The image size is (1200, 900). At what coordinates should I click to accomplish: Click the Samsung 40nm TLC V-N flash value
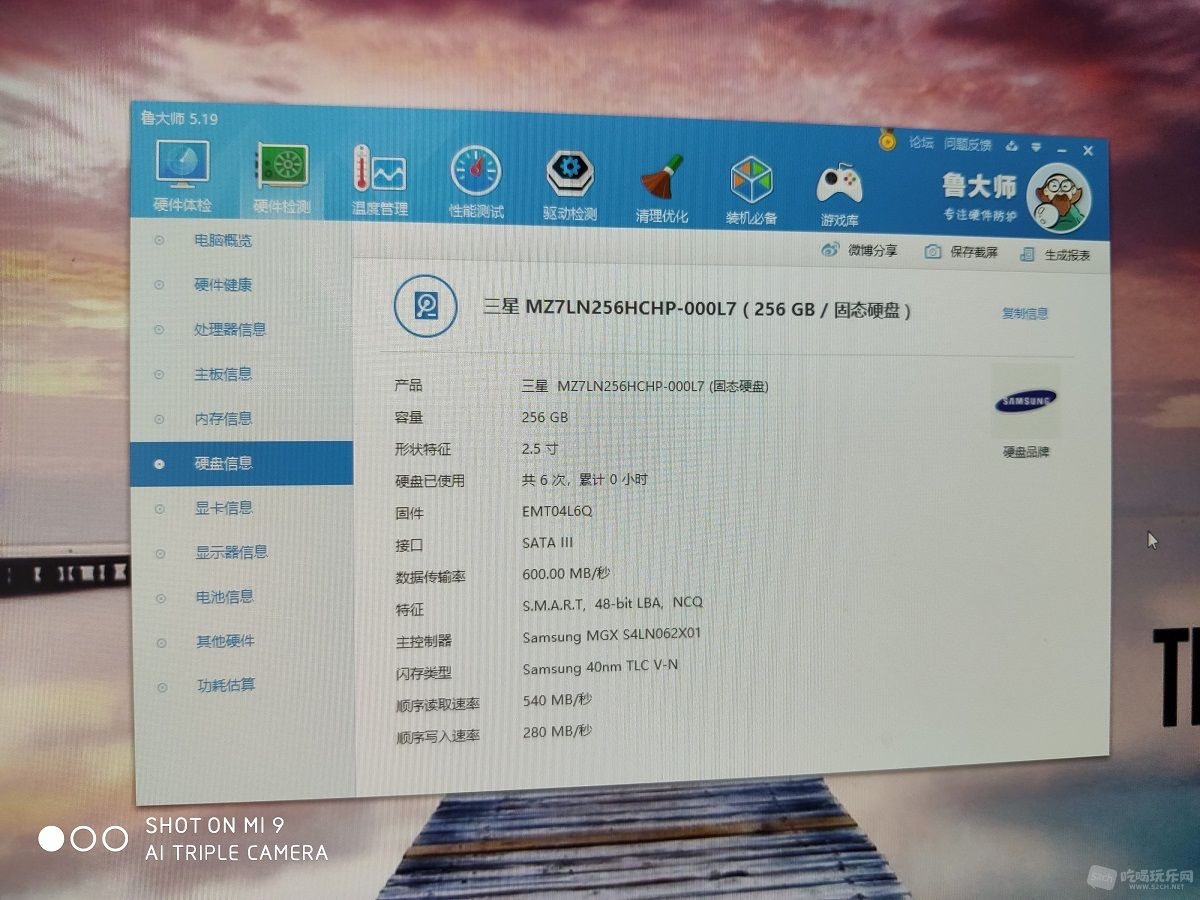pos(600,668)
